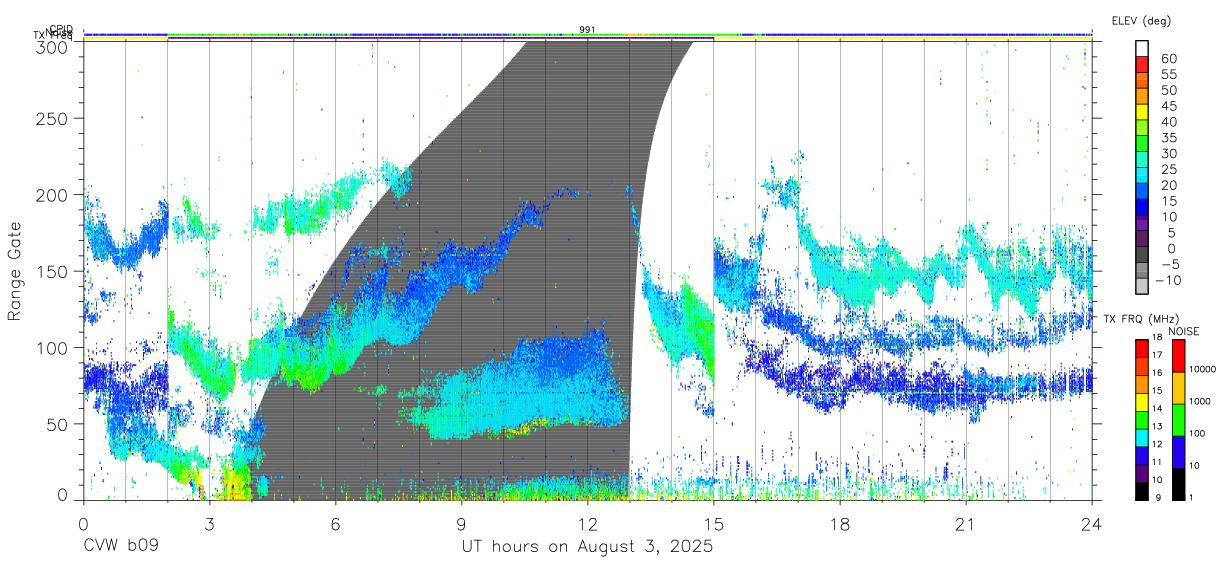Click the '60' label on ELEV scale
The width and height of the screenshot is (1228, 567).
pos(1169,58)
